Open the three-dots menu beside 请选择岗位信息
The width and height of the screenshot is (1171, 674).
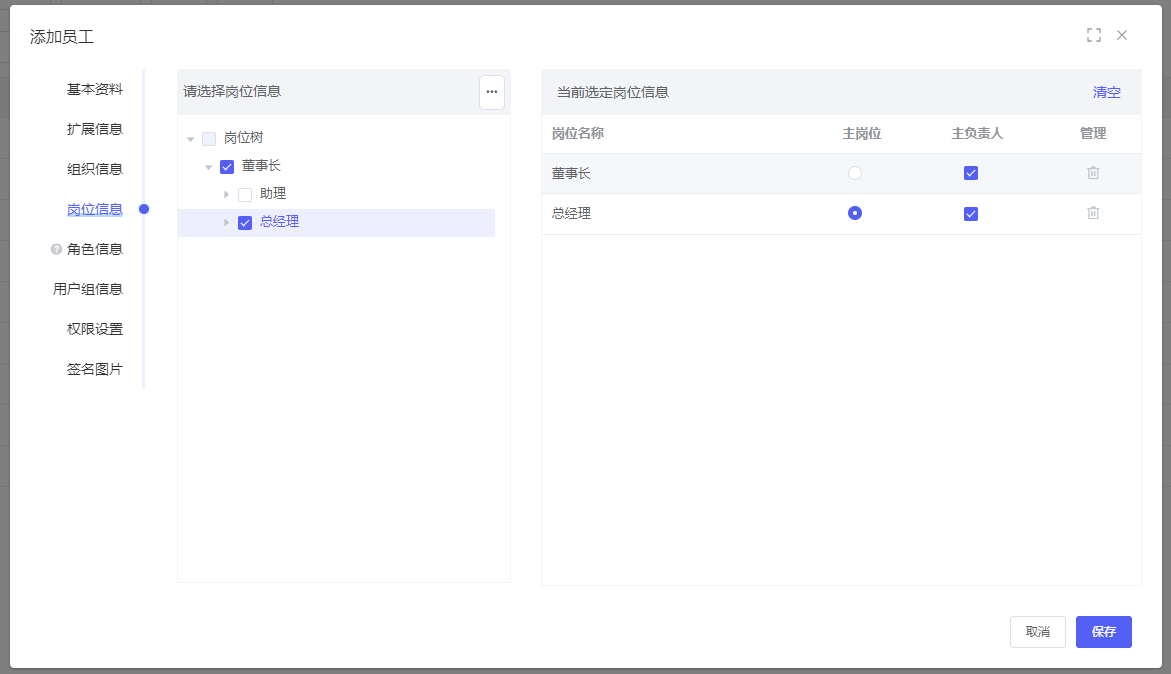coord(491,92)
